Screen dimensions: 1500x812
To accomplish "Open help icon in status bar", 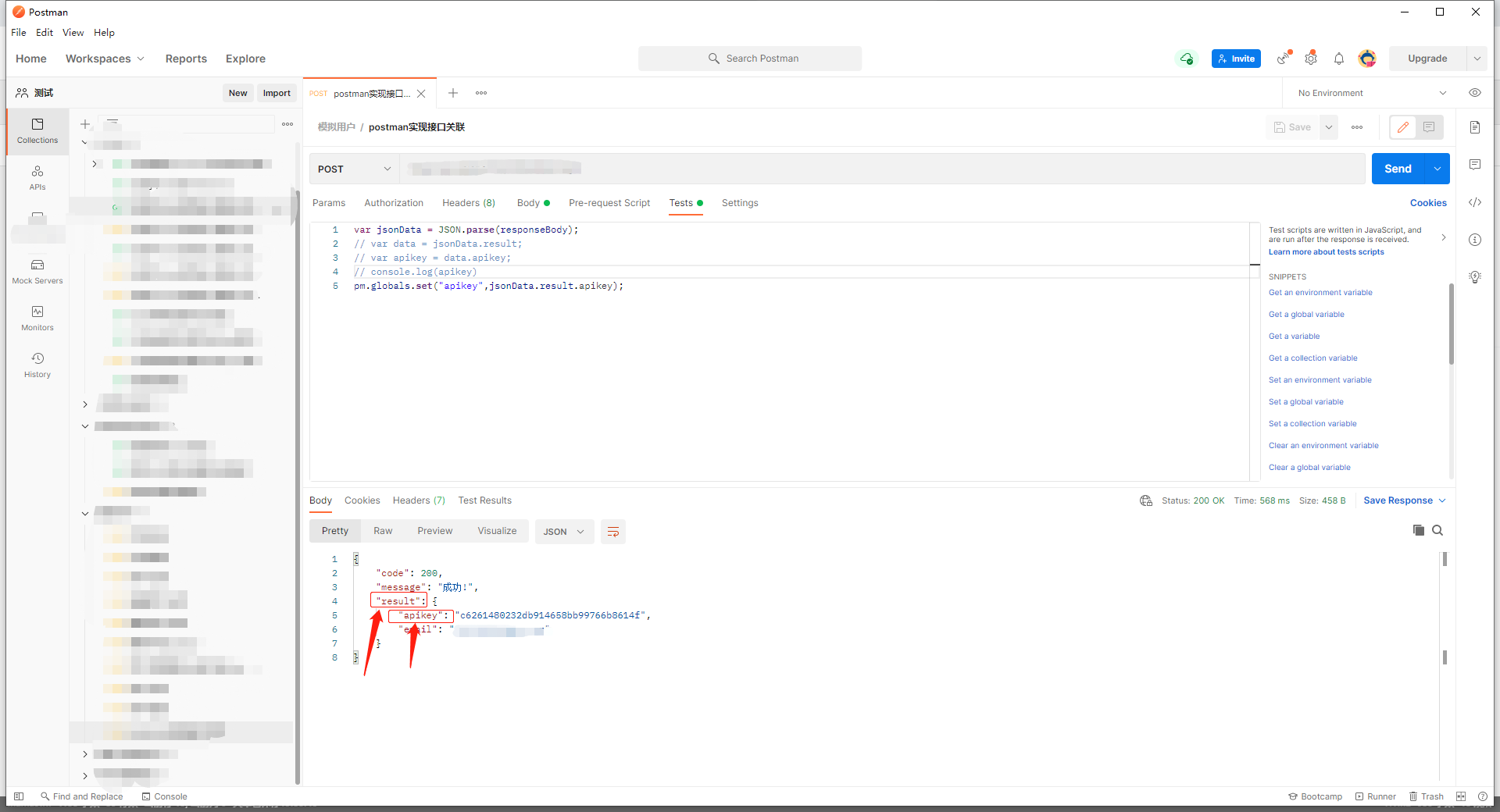I will (1483, 796).
